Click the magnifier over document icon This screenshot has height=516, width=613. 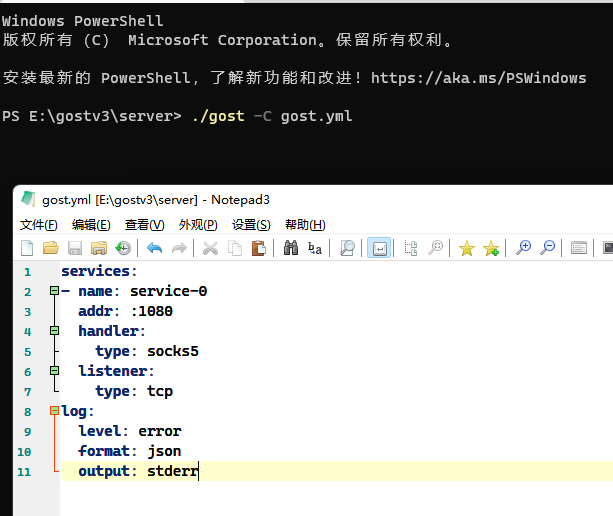[347, 248]
